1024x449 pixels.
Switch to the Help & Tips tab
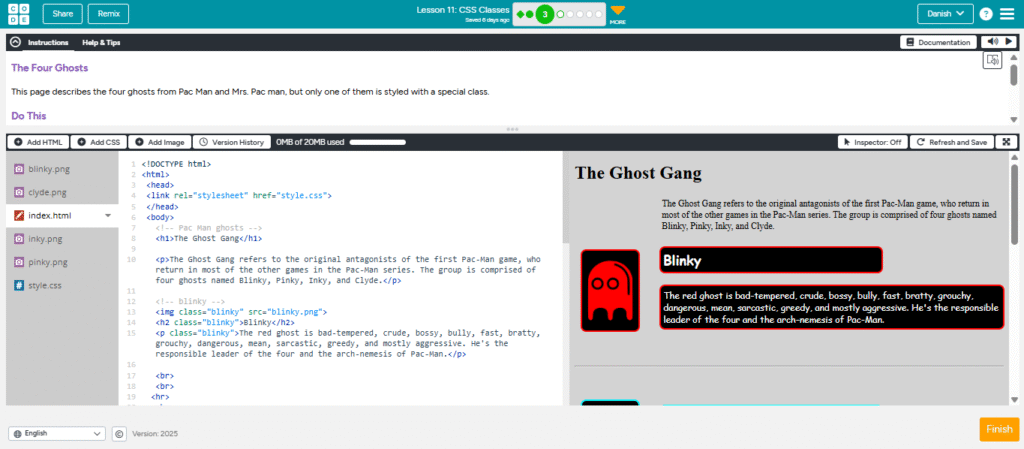point(101,43)
